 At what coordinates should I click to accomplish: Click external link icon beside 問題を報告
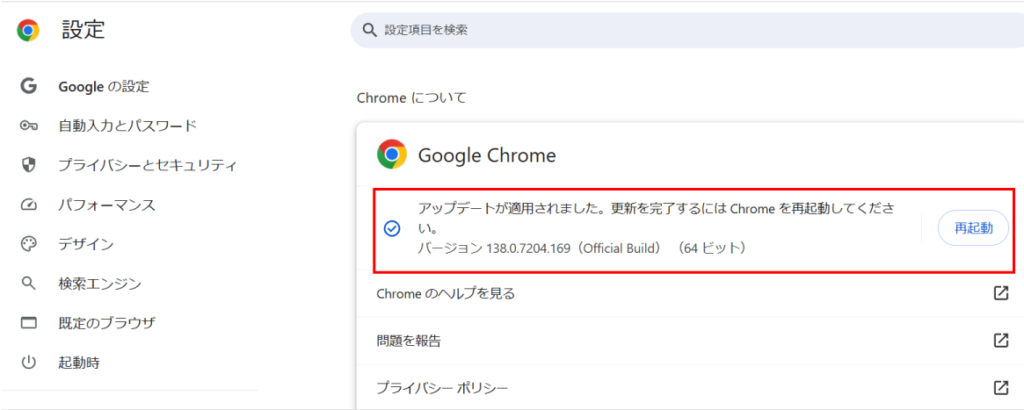coord(1000,340)
